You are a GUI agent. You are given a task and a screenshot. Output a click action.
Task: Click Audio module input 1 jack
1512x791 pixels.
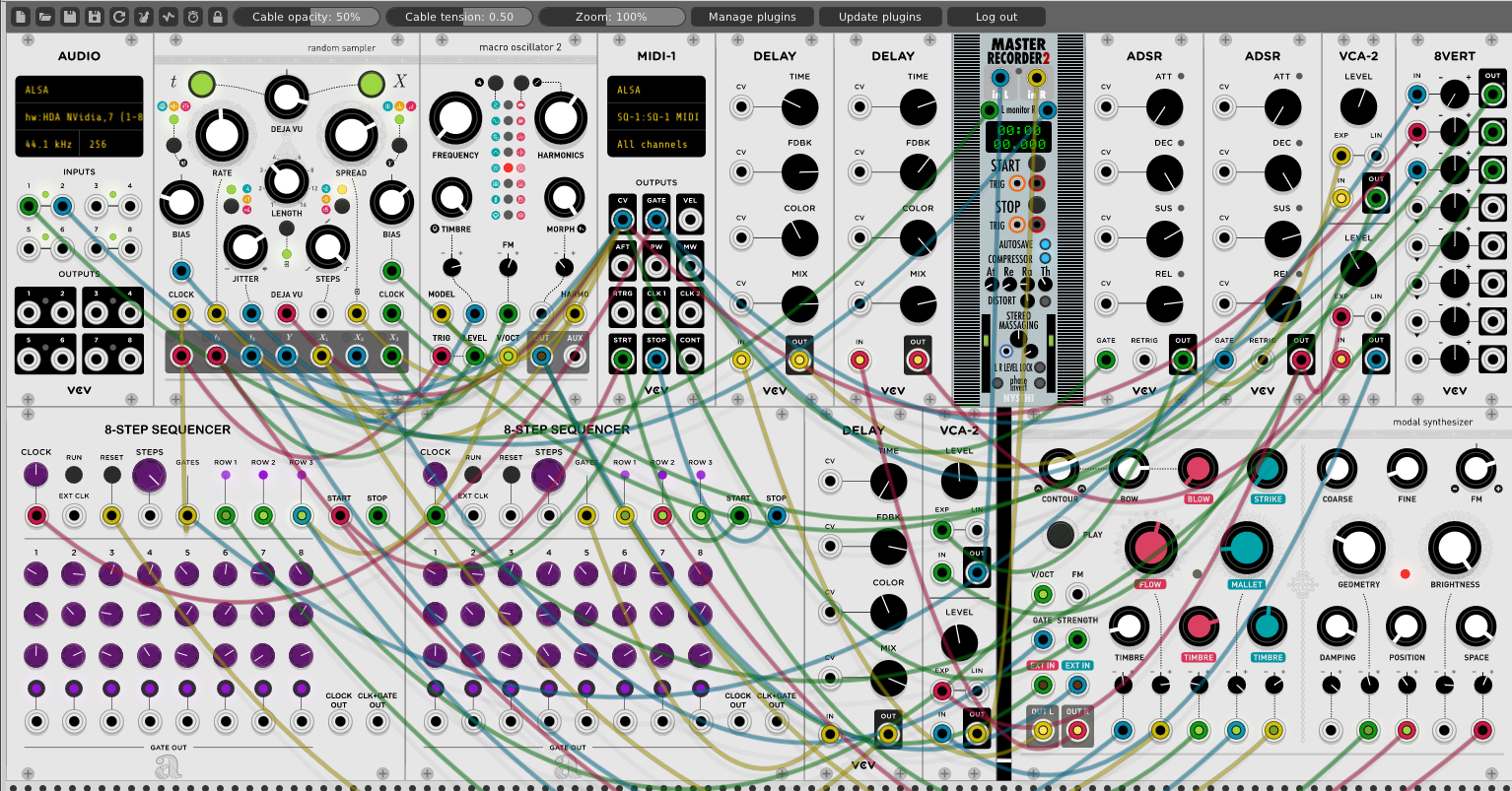[x=29, y=206]
